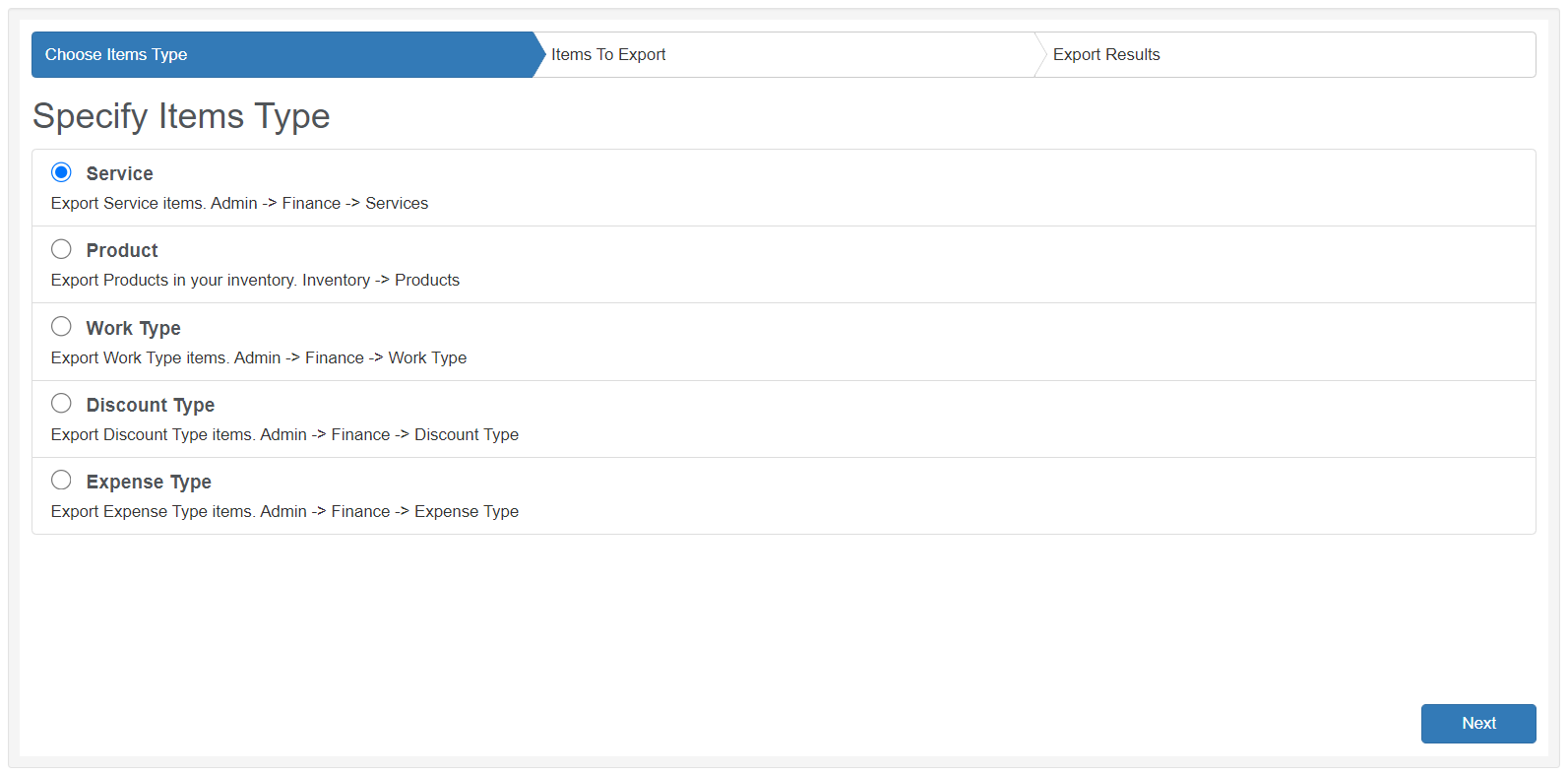Pick the Discount Type radio button
Image resolution: width=1568 pixels, height=775 pixels.
coord(61,403)
